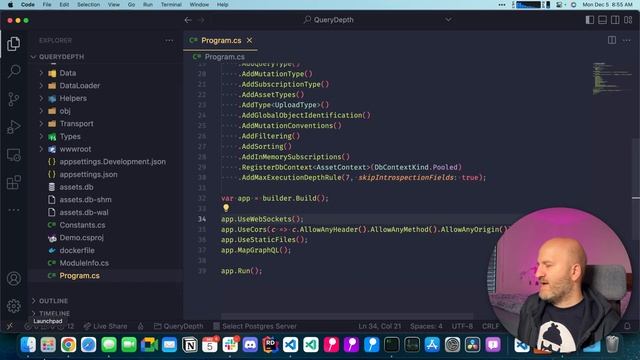Click the lightbulb code action on line 33
Screen dimensions: 640x360
226,208
